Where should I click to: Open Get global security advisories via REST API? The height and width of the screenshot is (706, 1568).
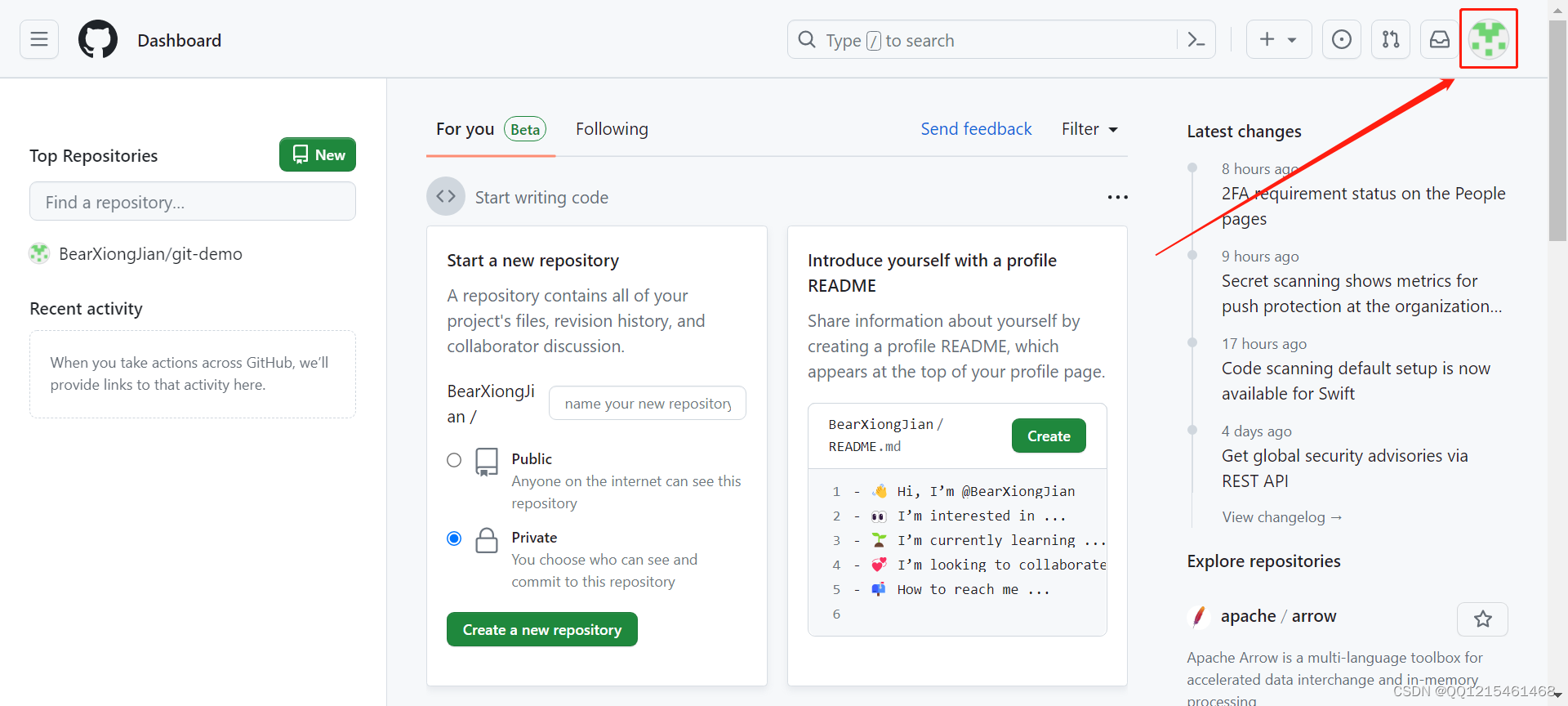tap(1344, 468)
